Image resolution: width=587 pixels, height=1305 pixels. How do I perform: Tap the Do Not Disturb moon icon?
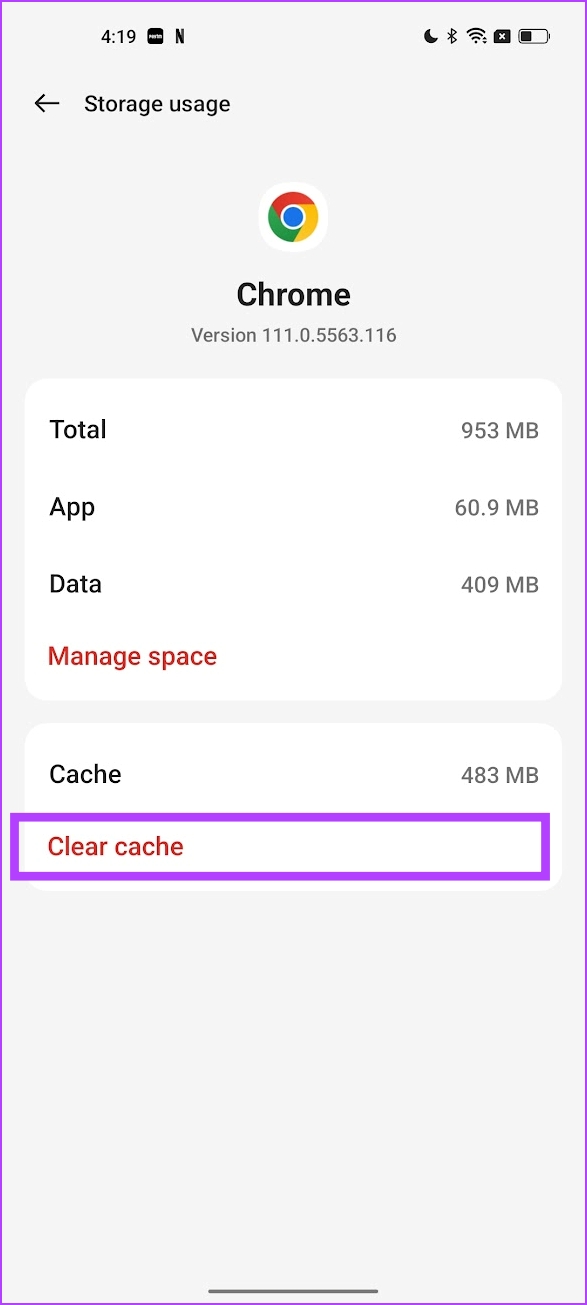431,37
